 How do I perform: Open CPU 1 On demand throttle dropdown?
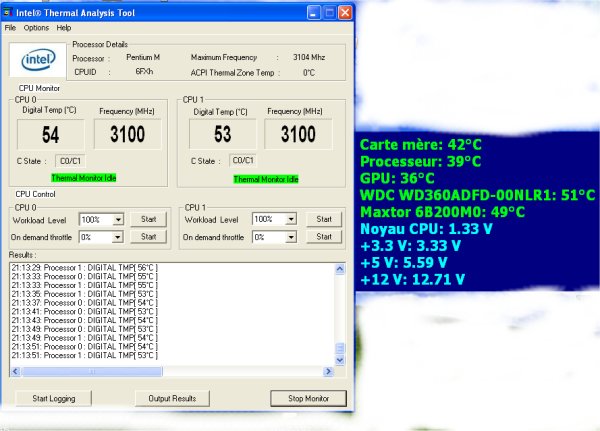(291, 237)
